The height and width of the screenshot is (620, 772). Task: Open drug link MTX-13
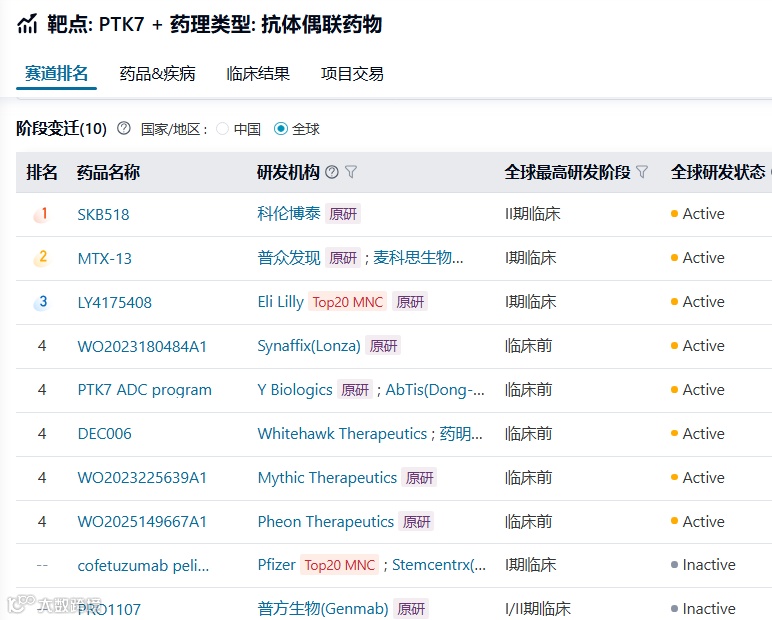[x=105, y=258]
